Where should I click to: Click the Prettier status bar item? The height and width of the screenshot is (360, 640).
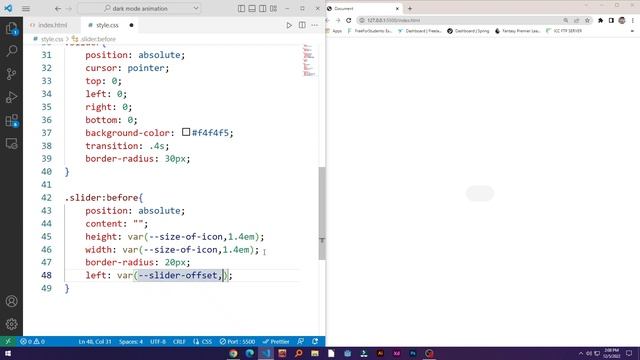[x=276, y=341]
